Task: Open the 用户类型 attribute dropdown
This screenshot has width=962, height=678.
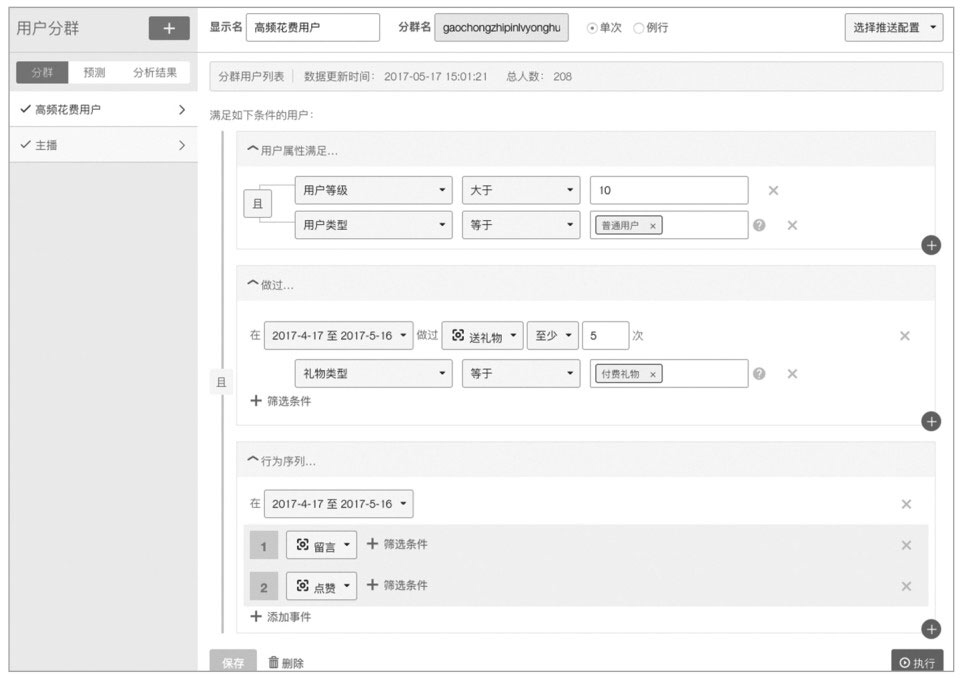Action: (373, 225)
